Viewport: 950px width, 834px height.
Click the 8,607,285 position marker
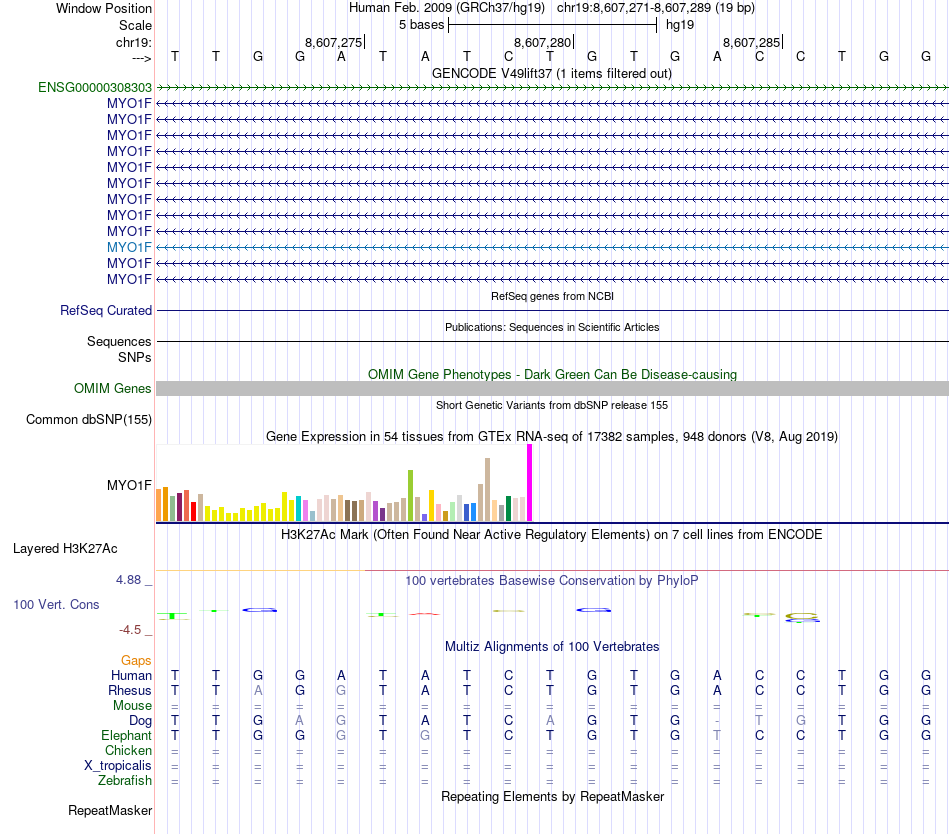click(x=752, y=42)
